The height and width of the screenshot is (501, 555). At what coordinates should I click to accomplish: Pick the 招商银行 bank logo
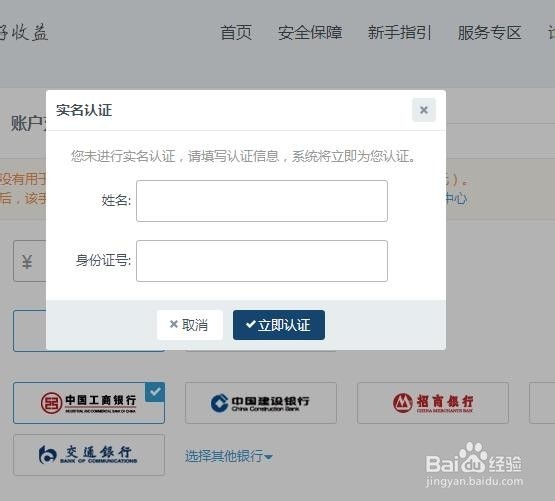tap(433, 403)
